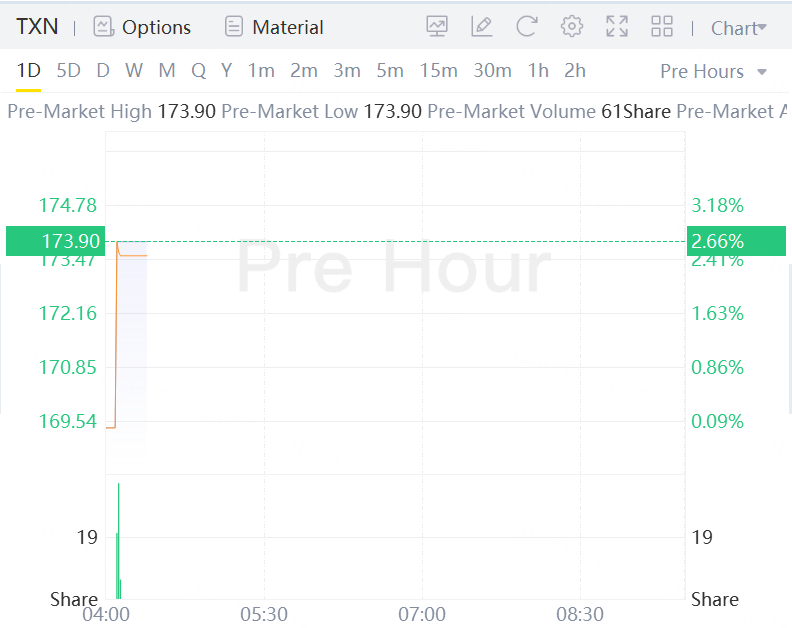Select the 30m interval
Screen dimensions: 792x628
(492, 70)
